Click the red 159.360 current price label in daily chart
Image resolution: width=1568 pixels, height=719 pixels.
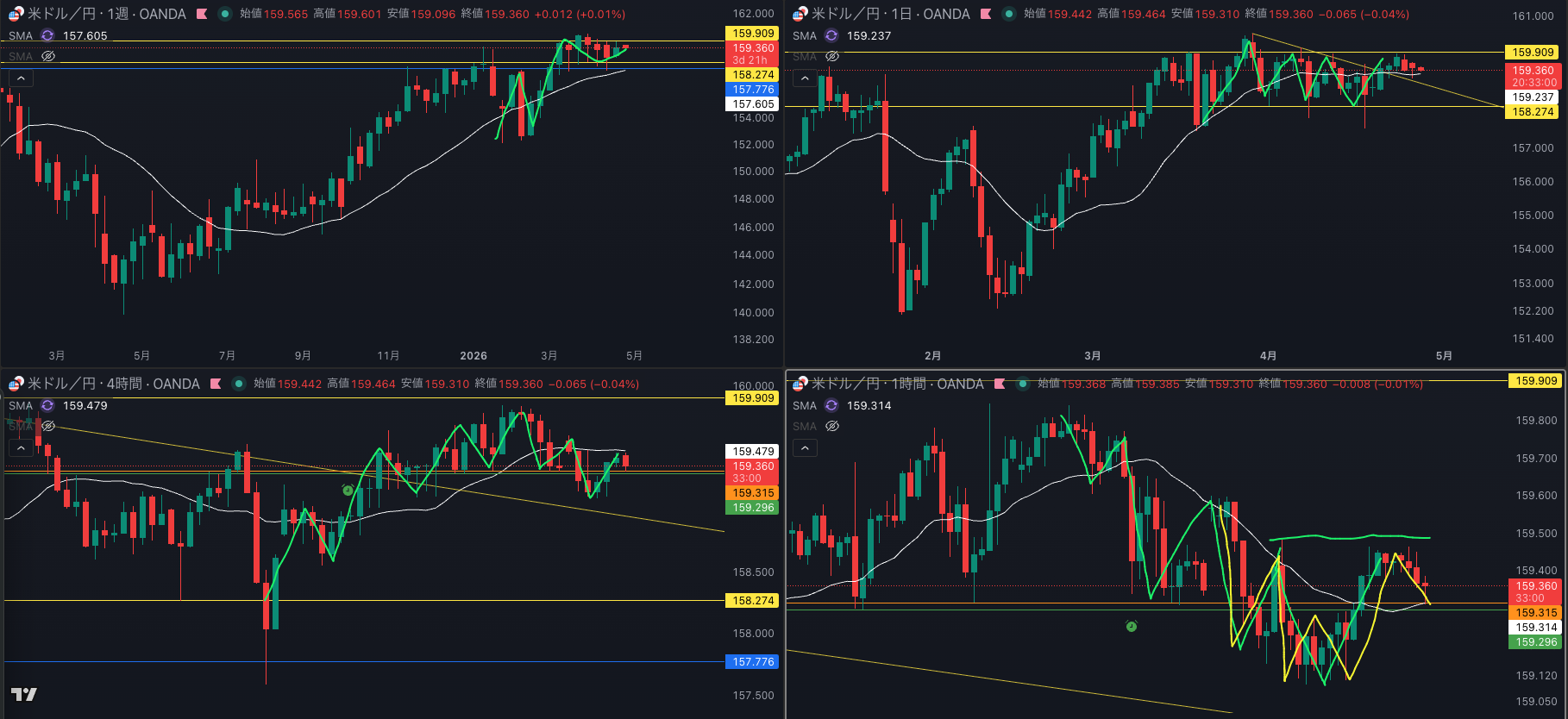(x=1533, y=76)
